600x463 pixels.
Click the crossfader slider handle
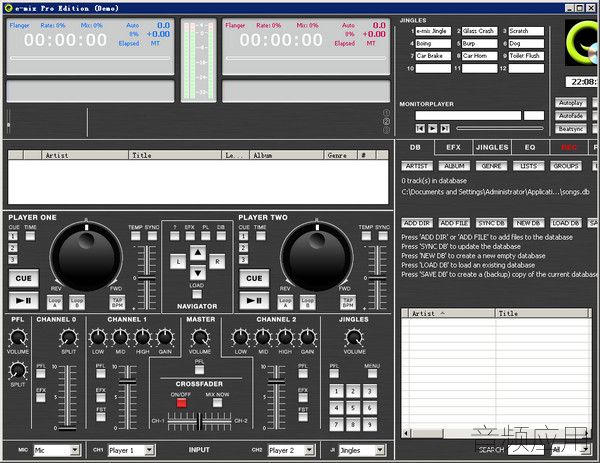[199, 421]
